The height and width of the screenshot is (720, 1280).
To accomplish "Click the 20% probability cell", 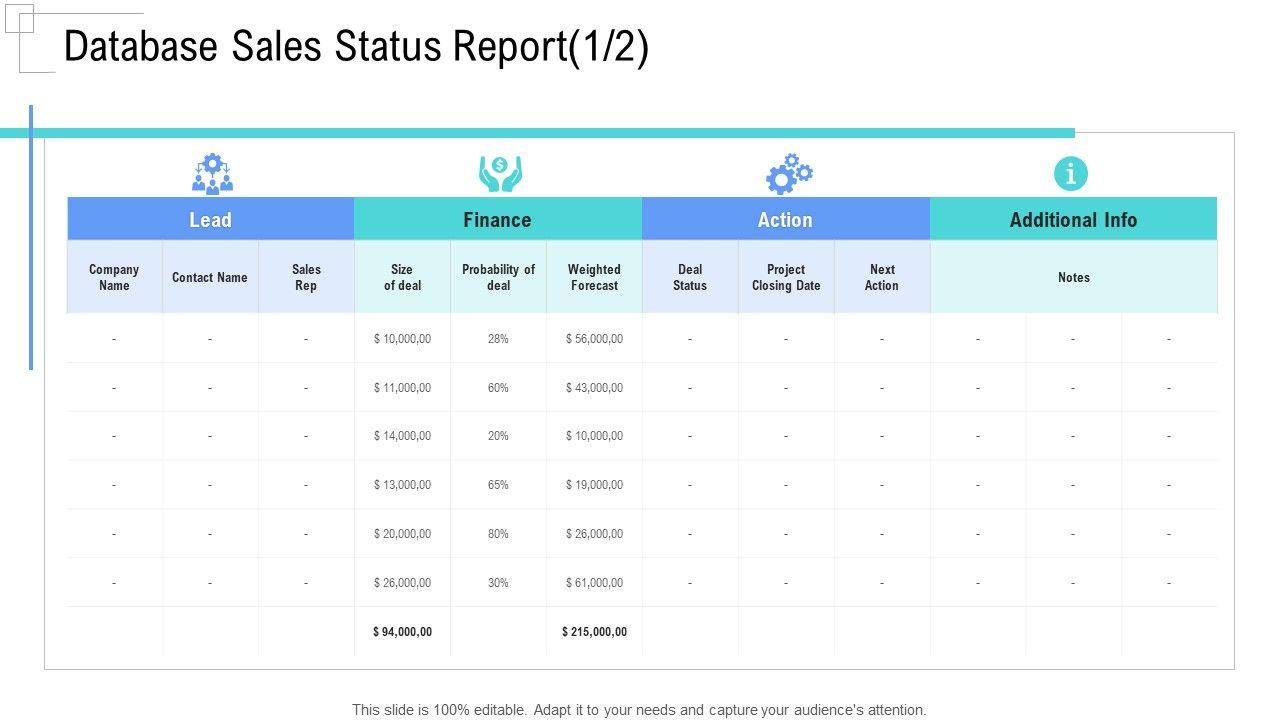I will click(x=498, y=436).
